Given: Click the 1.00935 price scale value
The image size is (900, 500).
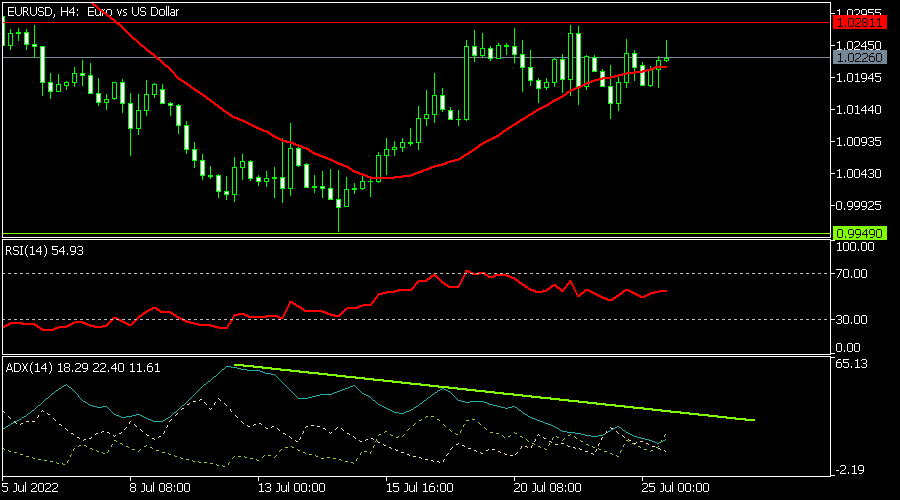Looking at the screenshot, I should coord(859,142).
